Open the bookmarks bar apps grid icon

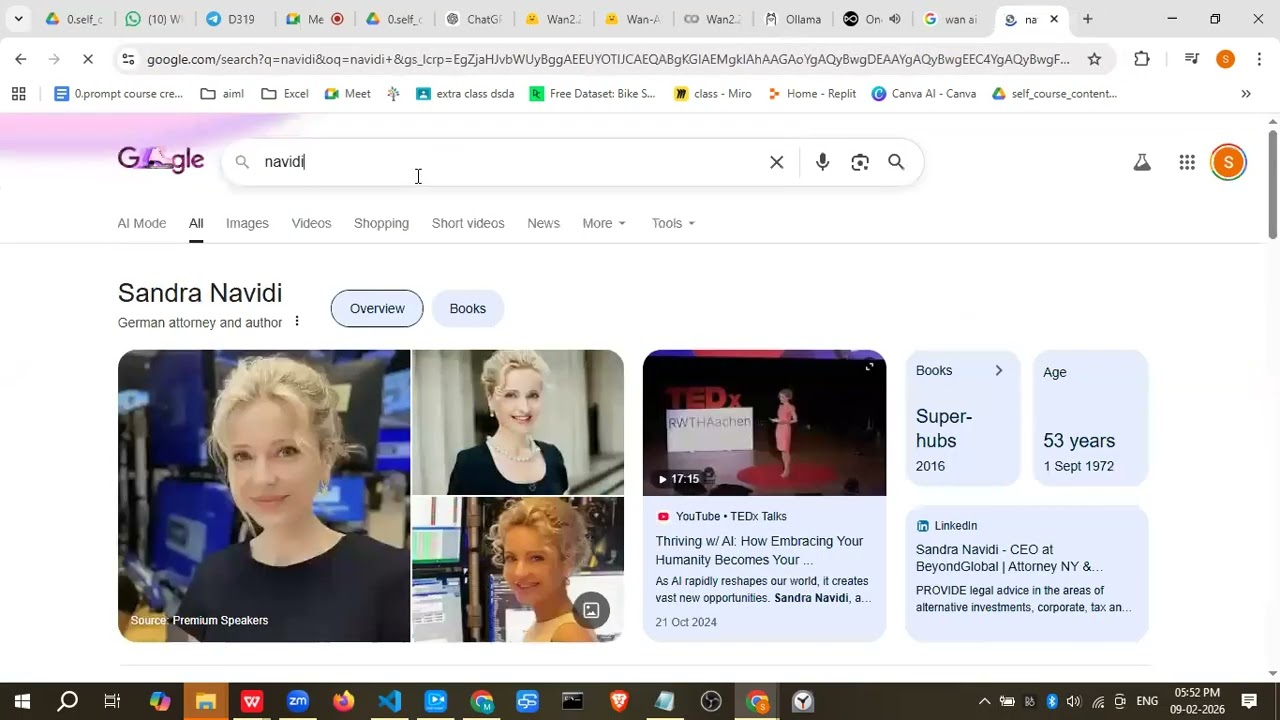(x=18, y=94)
